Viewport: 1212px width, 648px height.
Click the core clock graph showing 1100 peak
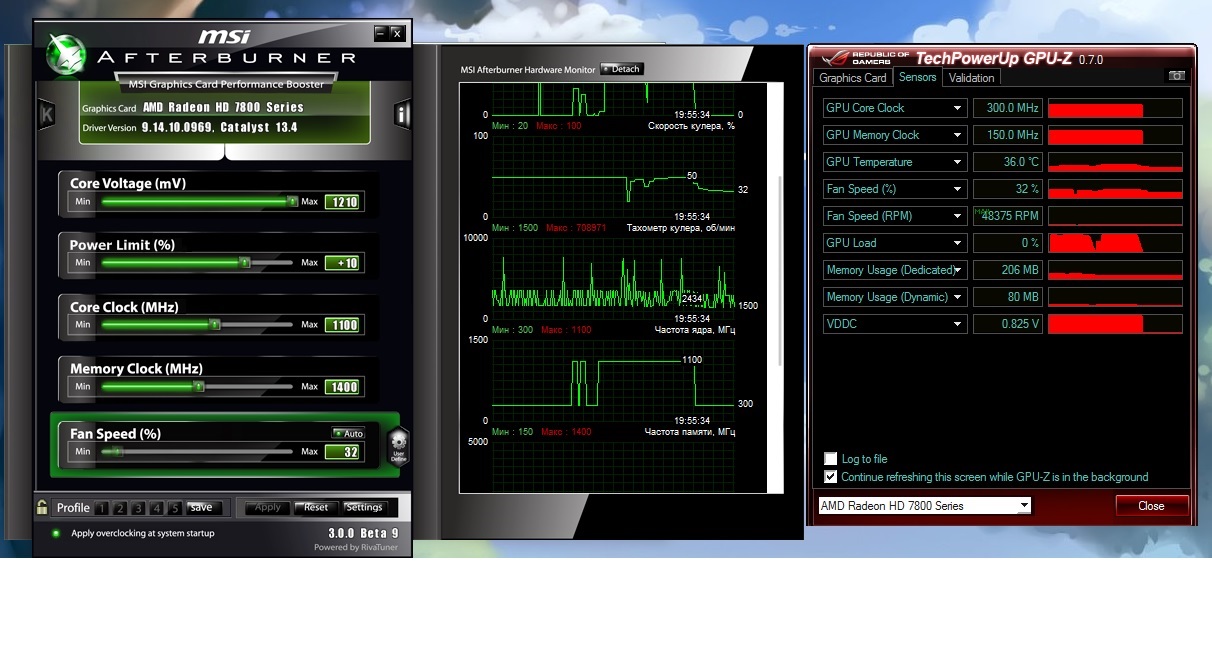pos(613,380)
